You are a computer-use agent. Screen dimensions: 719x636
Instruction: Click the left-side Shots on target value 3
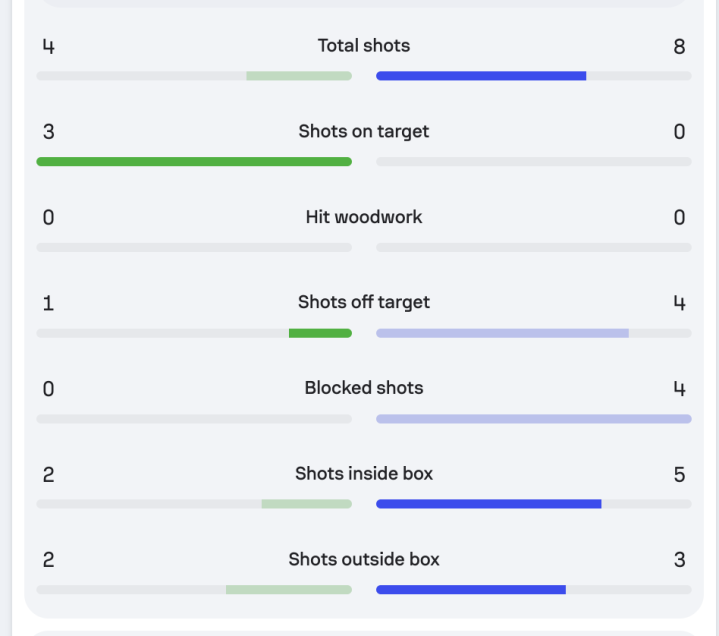[x=48, y=132]
